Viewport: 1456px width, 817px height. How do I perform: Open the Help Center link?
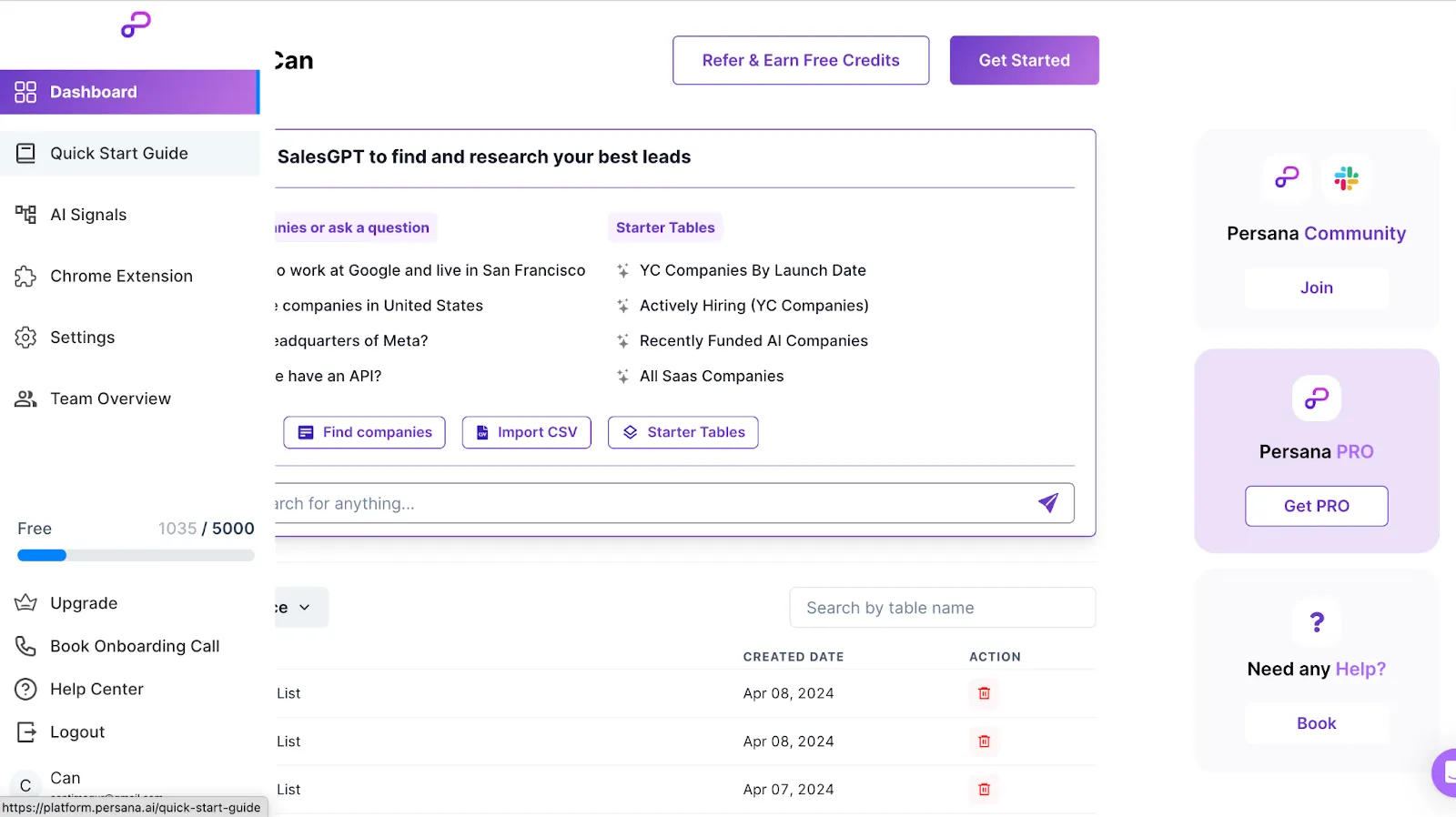96,689
